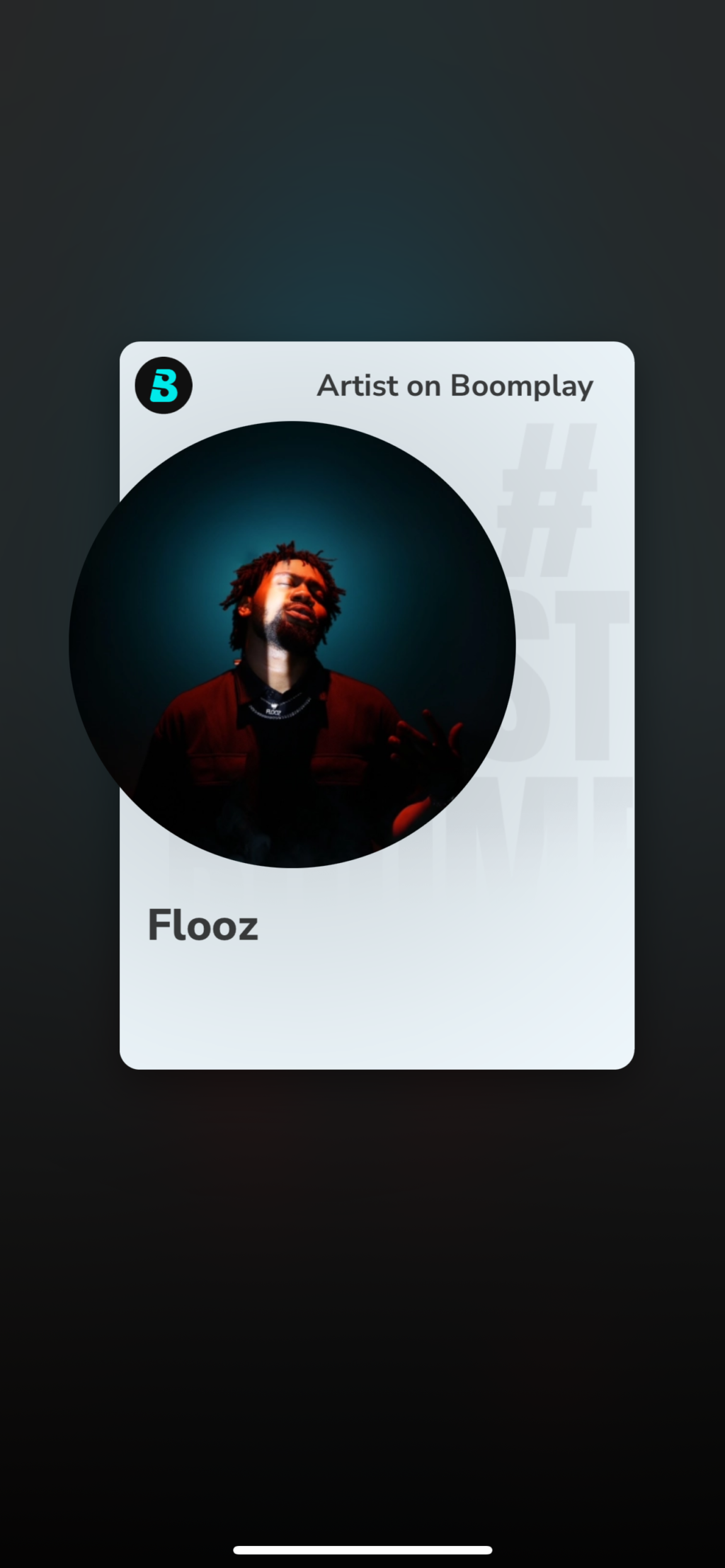
Task: Tap the word 'Boomplay' in the header
Action: tap(522, 387)
